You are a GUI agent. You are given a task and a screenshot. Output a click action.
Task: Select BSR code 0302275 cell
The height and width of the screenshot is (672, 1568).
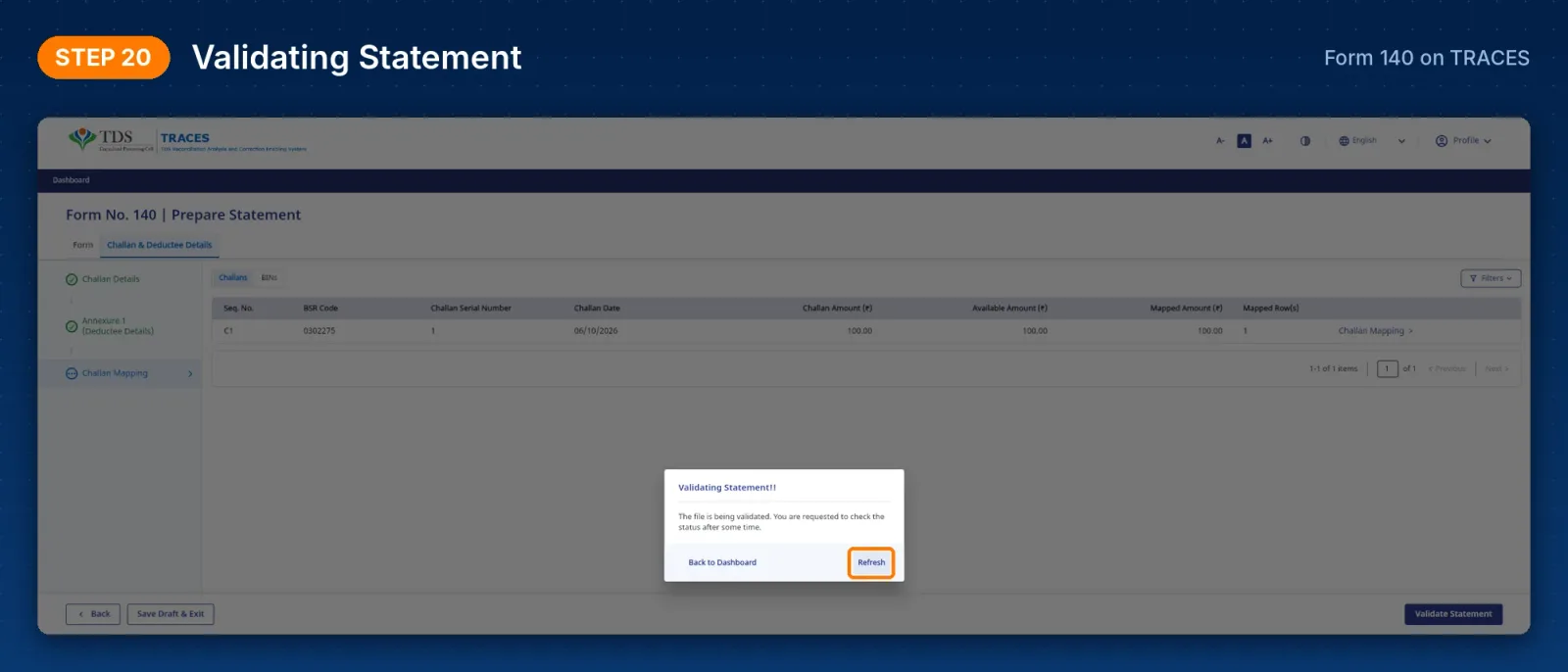tap(319, 331)
